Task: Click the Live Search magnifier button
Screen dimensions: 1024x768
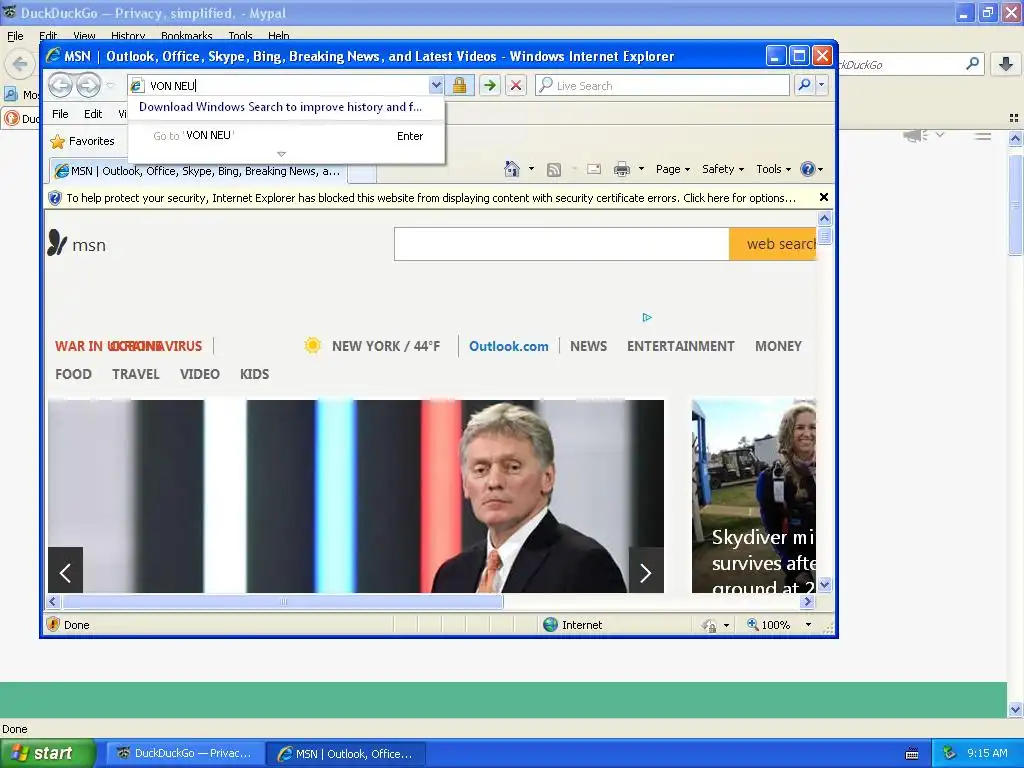Action: click(x=805, y=85)
